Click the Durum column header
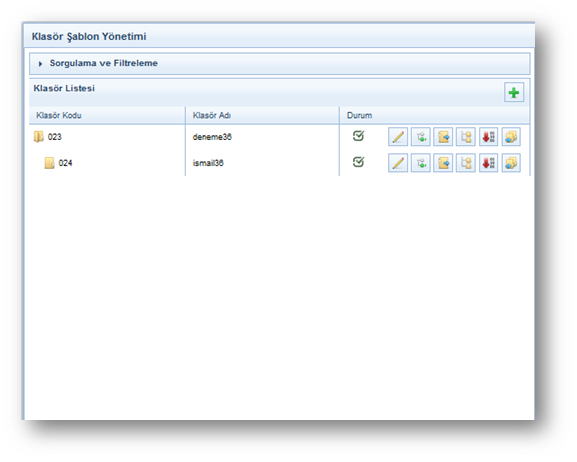This screenshot has width=577, height=462. (x=359, y=116)
